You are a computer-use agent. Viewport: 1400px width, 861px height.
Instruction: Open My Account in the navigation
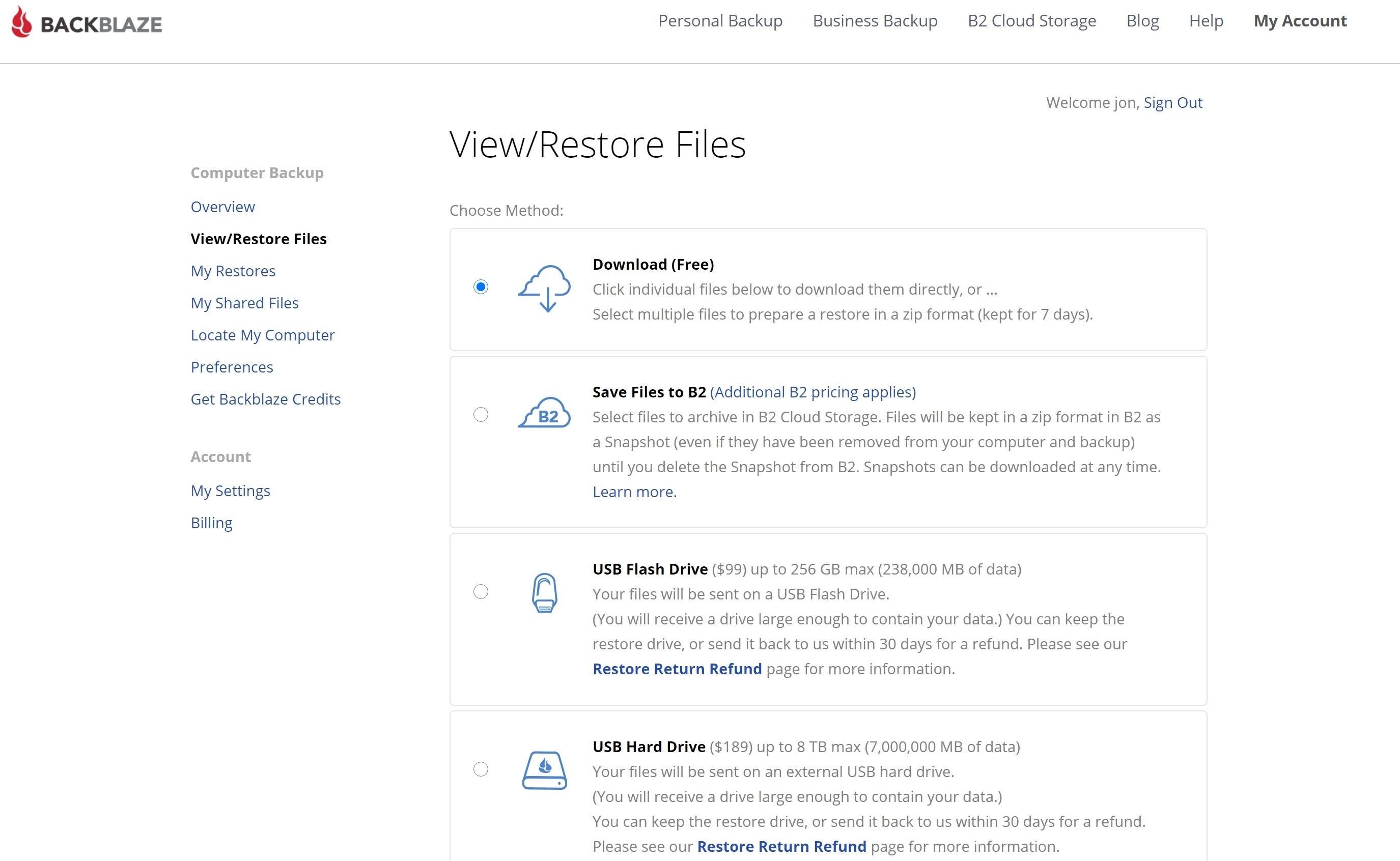[1300, 21]
